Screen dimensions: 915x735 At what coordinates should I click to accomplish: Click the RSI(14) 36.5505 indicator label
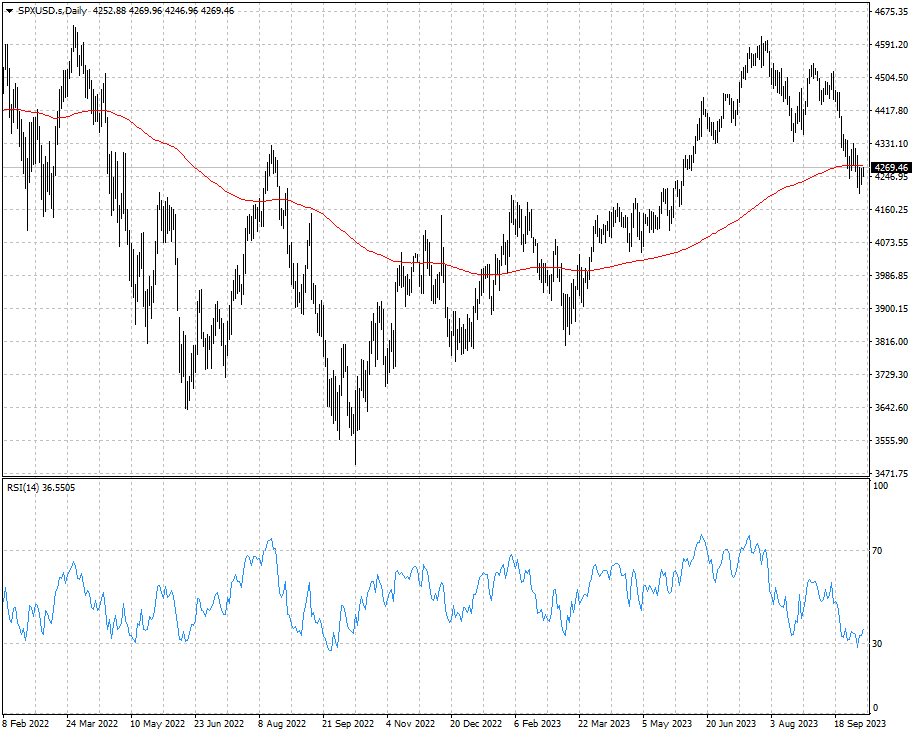pos(41,488)
